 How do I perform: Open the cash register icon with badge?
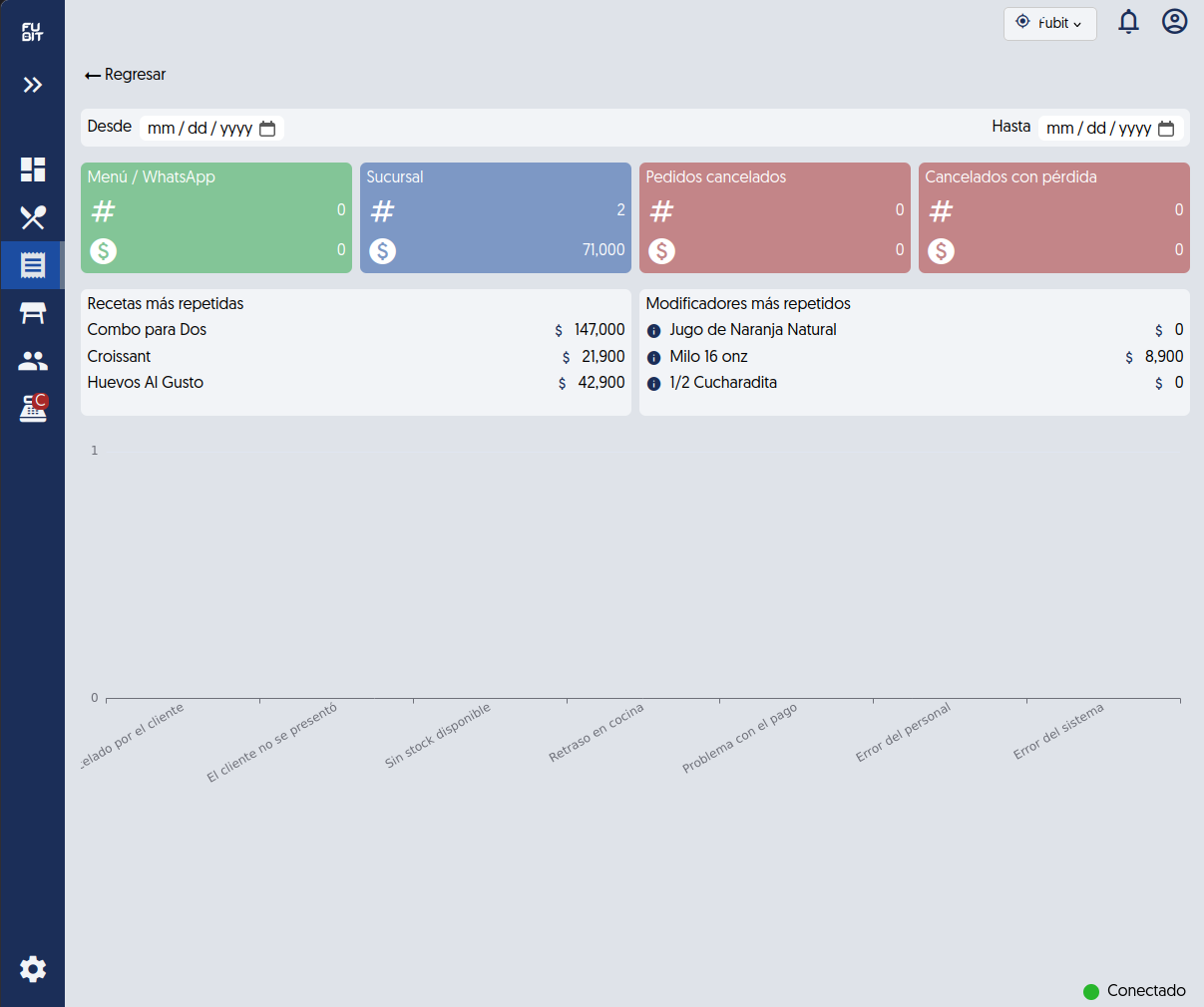tap(33, 408)
